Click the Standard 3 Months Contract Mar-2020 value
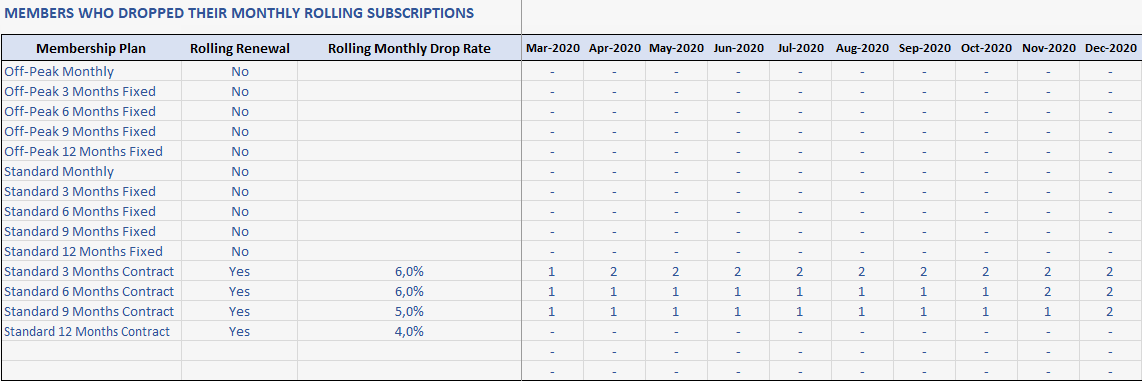This screenshot has height=381, width=1142. pyautogui.click(x=553, y=272)
